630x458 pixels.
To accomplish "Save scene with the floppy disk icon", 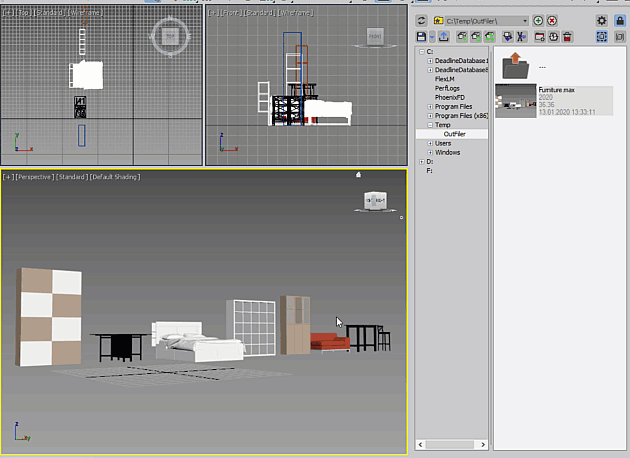I will pyautogui.click(x=421, y=37).
